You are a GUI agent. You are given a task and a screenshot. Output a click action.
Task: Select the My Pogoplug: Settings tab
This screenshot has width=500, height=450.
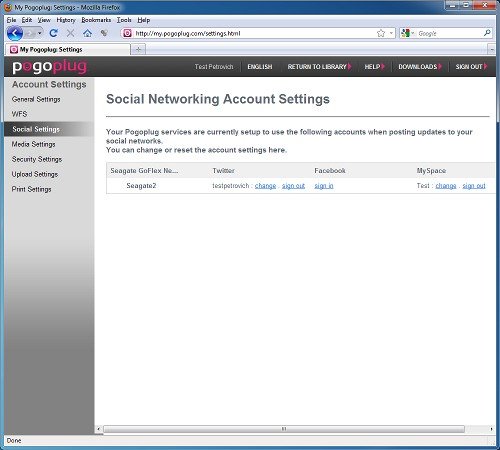[x=68, y=50]
